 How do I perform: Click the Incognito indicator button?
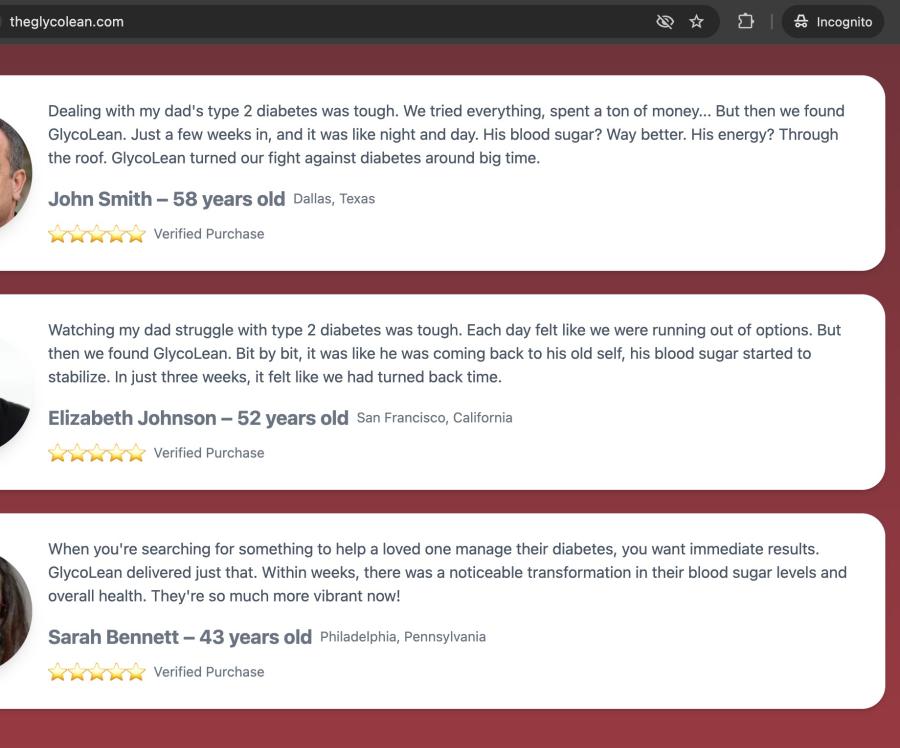[x=833, y=21]
